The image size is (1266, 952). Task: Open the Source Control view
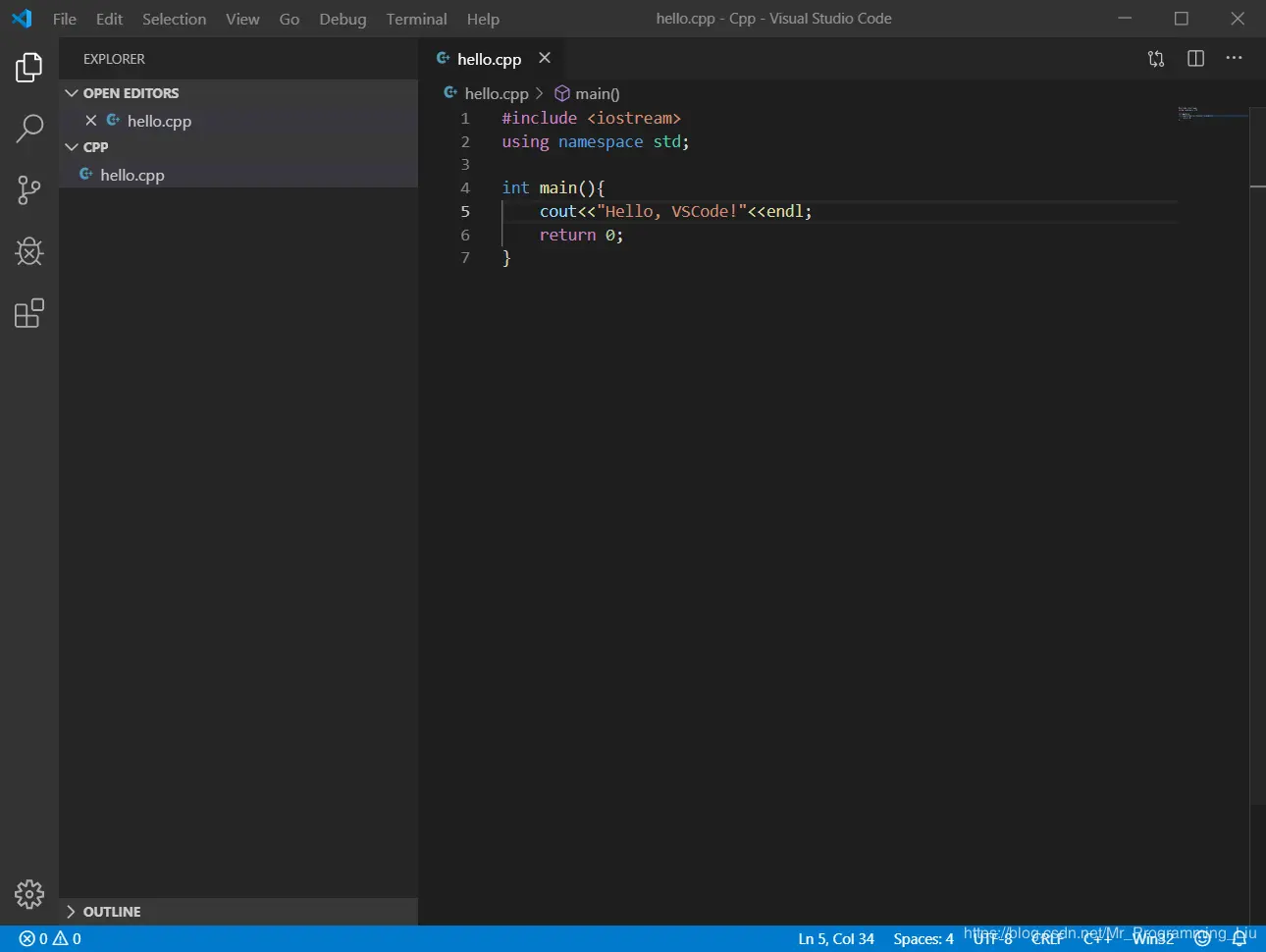(x=29, y=189)
